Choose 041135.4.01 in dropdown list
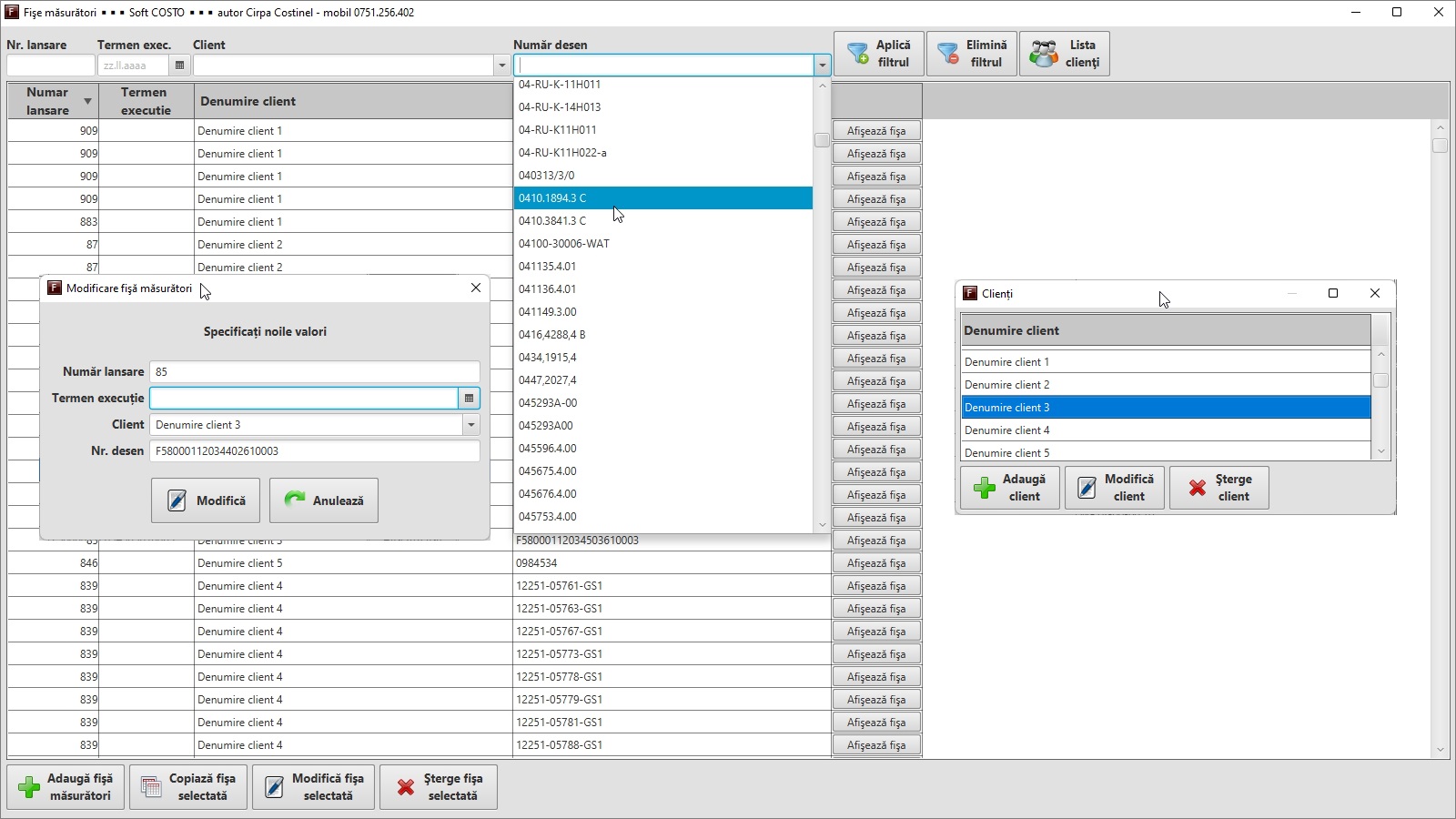Image resolution: width=1456 pixels, height=819 pixels. pyautogui.click(x=547, y=267)
